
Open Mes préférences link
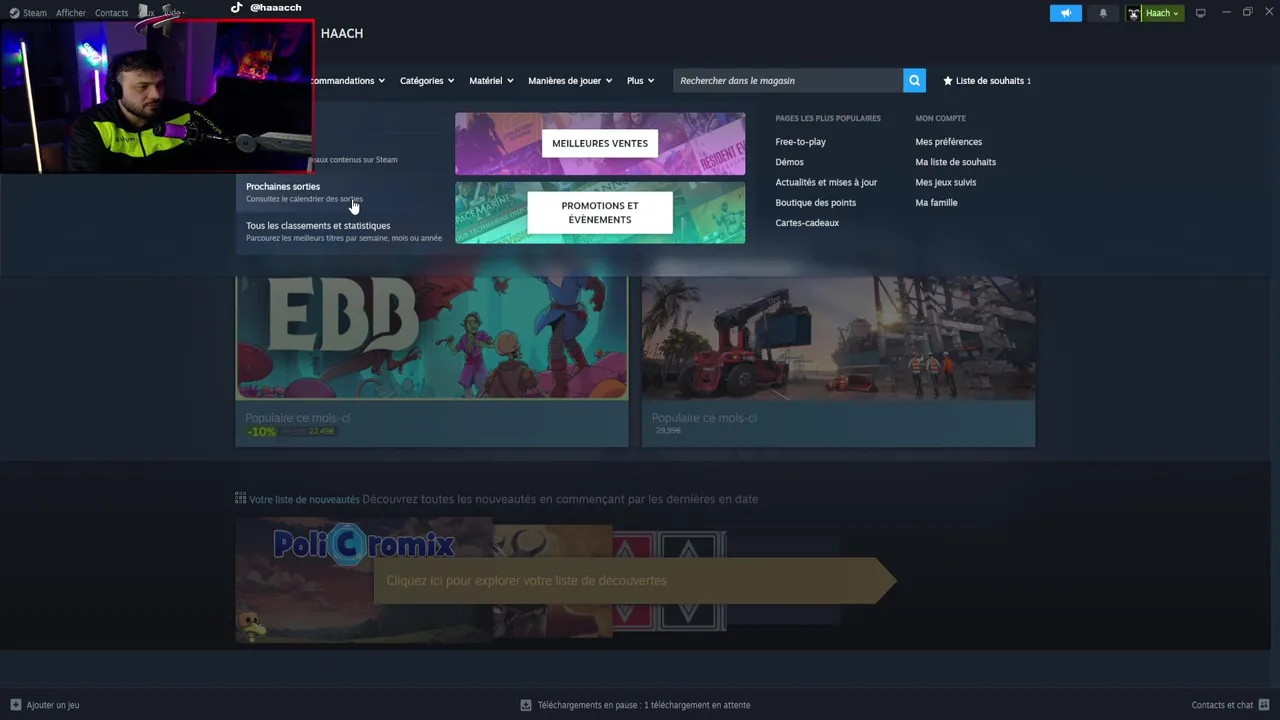click(948, 142)
